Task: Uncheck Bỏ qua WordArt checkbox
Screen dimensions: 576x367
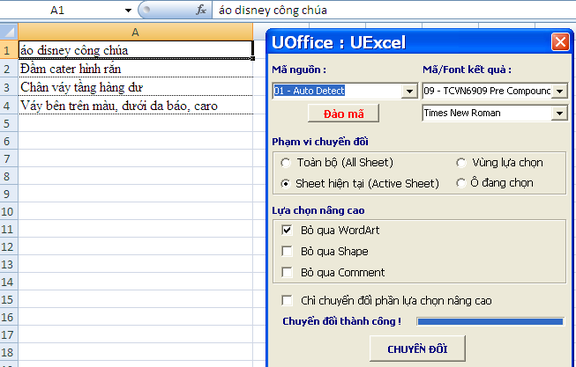Action: click(287, 230)
